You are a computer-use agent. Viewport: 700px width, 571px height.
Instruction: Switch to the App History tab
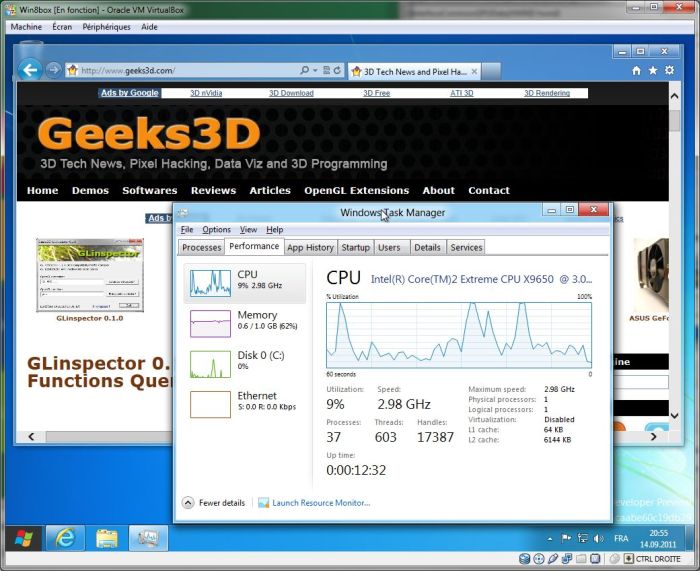[310, 247]
